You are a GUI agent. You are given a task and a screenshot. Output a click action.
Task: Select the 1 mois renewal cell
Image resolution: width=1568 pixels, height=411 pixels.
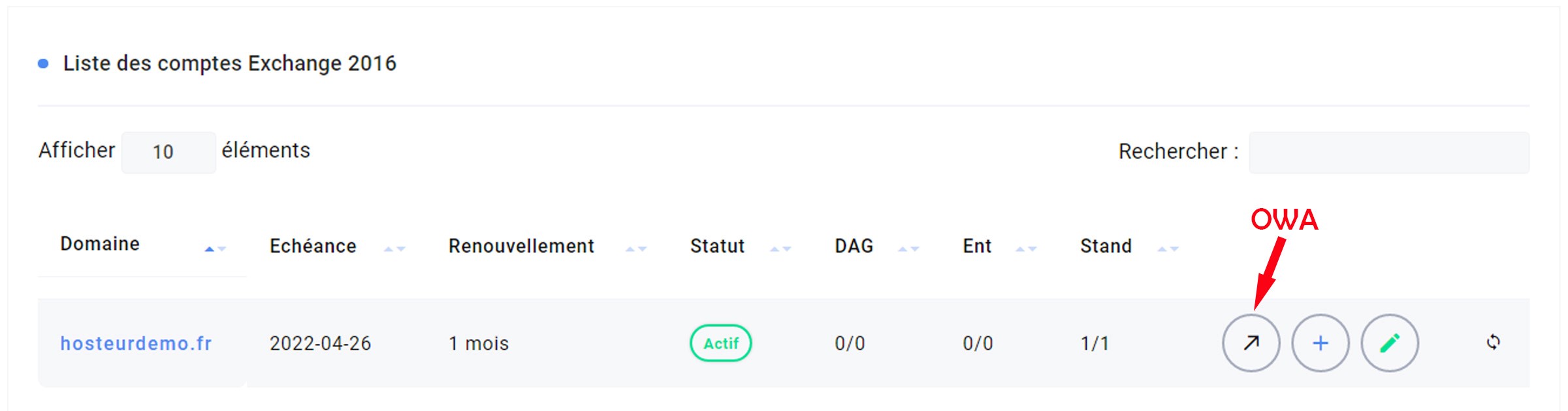tap(478, 343)
